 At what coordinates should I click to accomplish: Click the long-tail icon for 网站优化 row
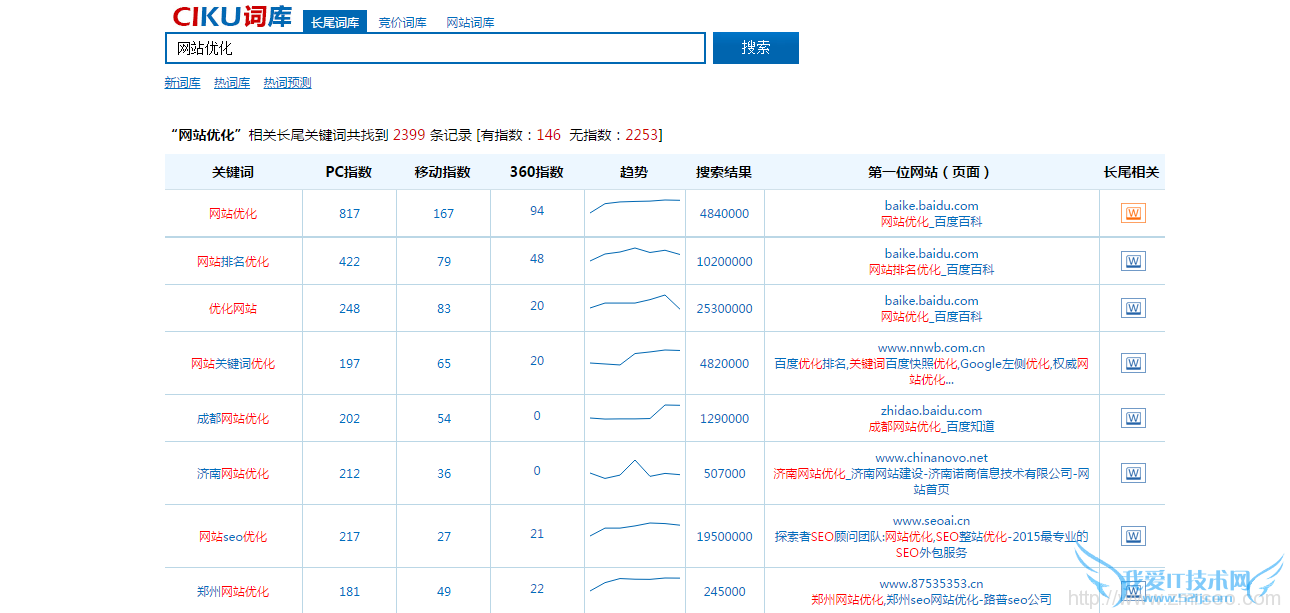(1133, 214)
